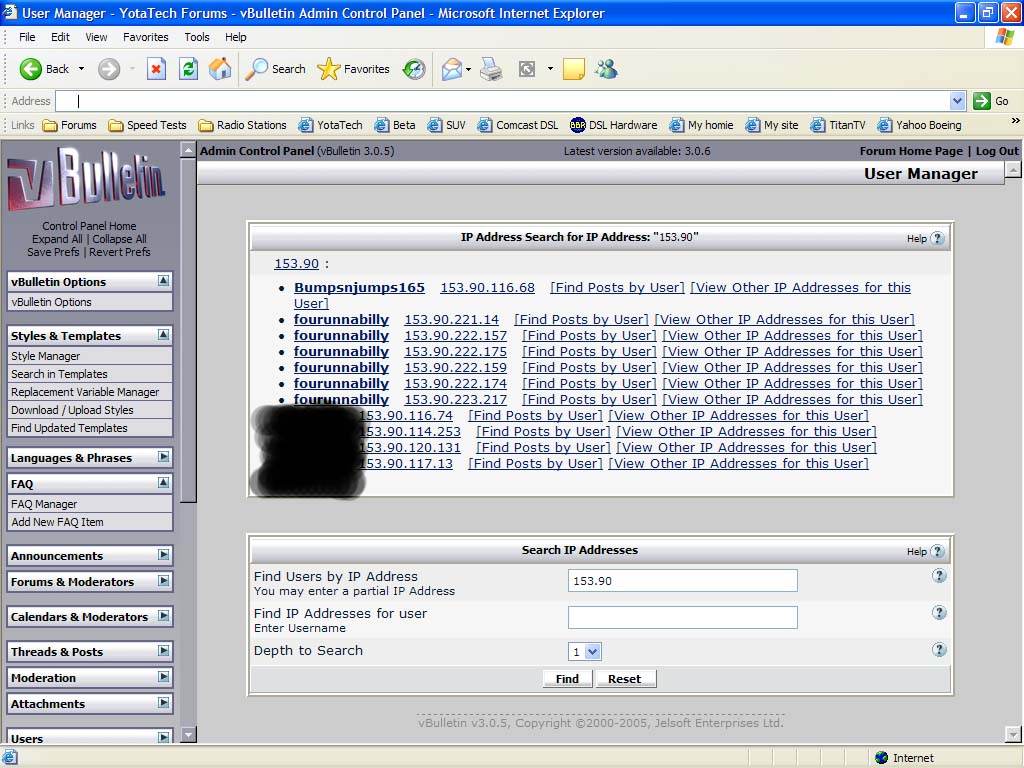Open the Comcast DSL link shortcut
This screenshot has width=1024, height=768.
click(518, 125)
